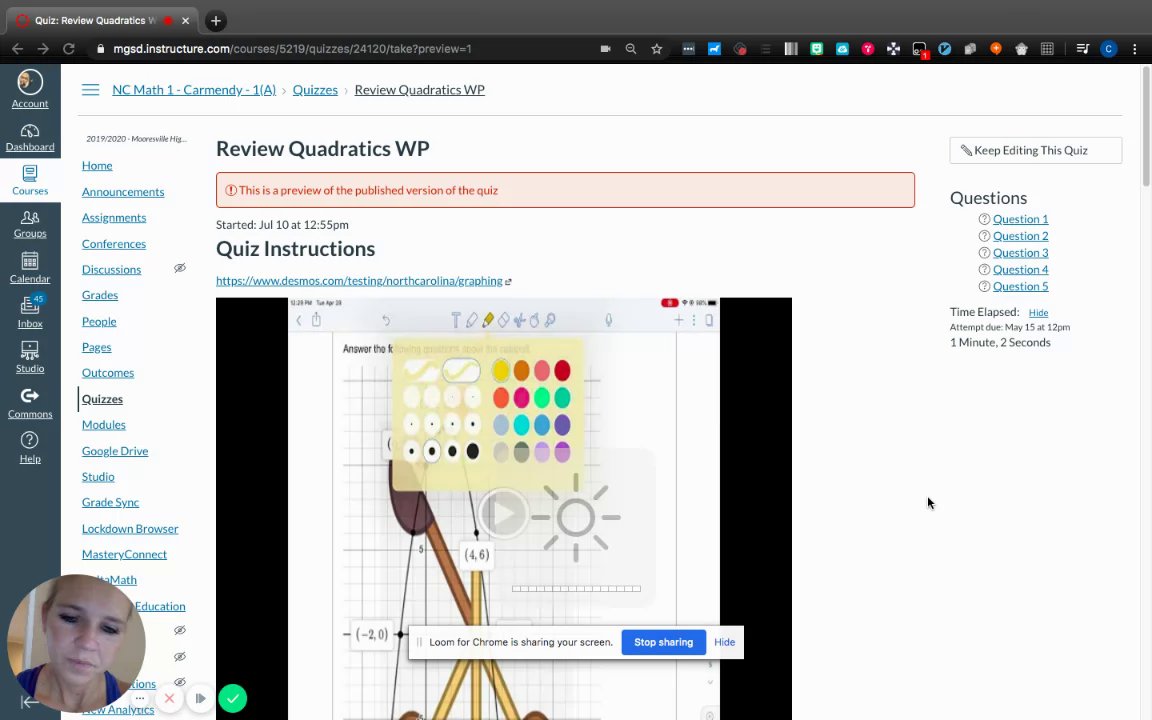Open Quizzes breadcrumb link
1152x720 pixels.
pyautogui.click(x=315, y=90)
